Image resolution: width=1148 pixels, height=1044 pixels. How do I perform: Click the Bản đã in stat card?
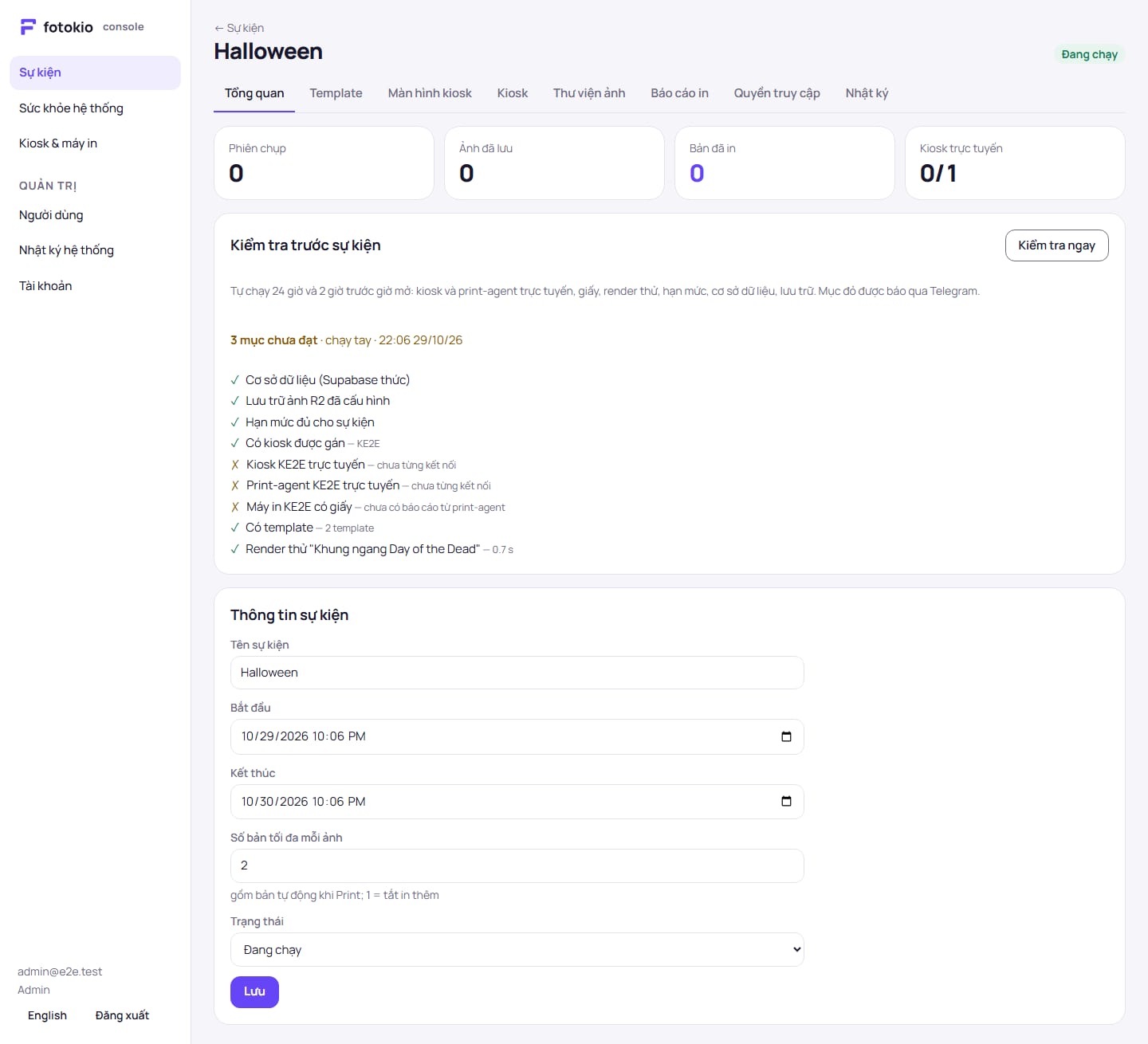(784, 163)
